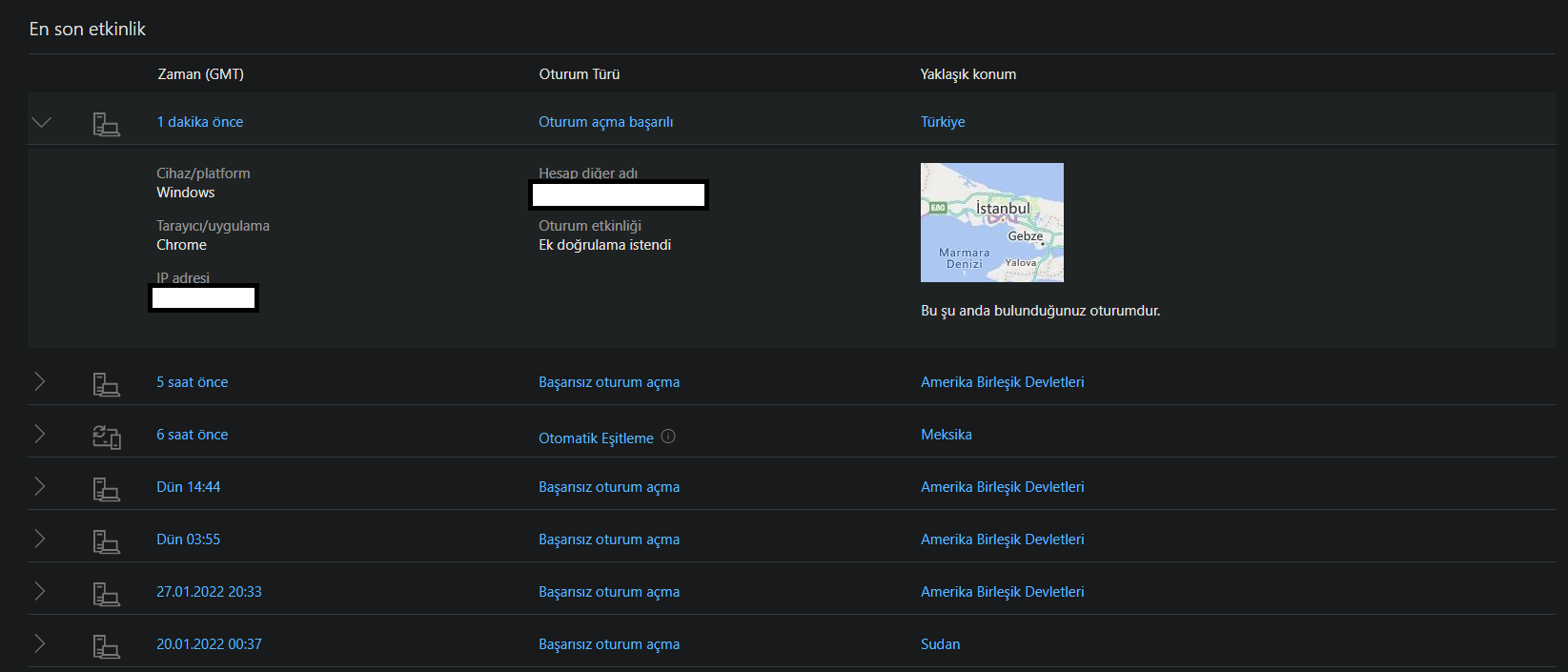Image resolution: width=1568 pixels, height=672 pixels.
Task: Click the sync icon in Otomatik Eşitleme row
Action: 106,437
